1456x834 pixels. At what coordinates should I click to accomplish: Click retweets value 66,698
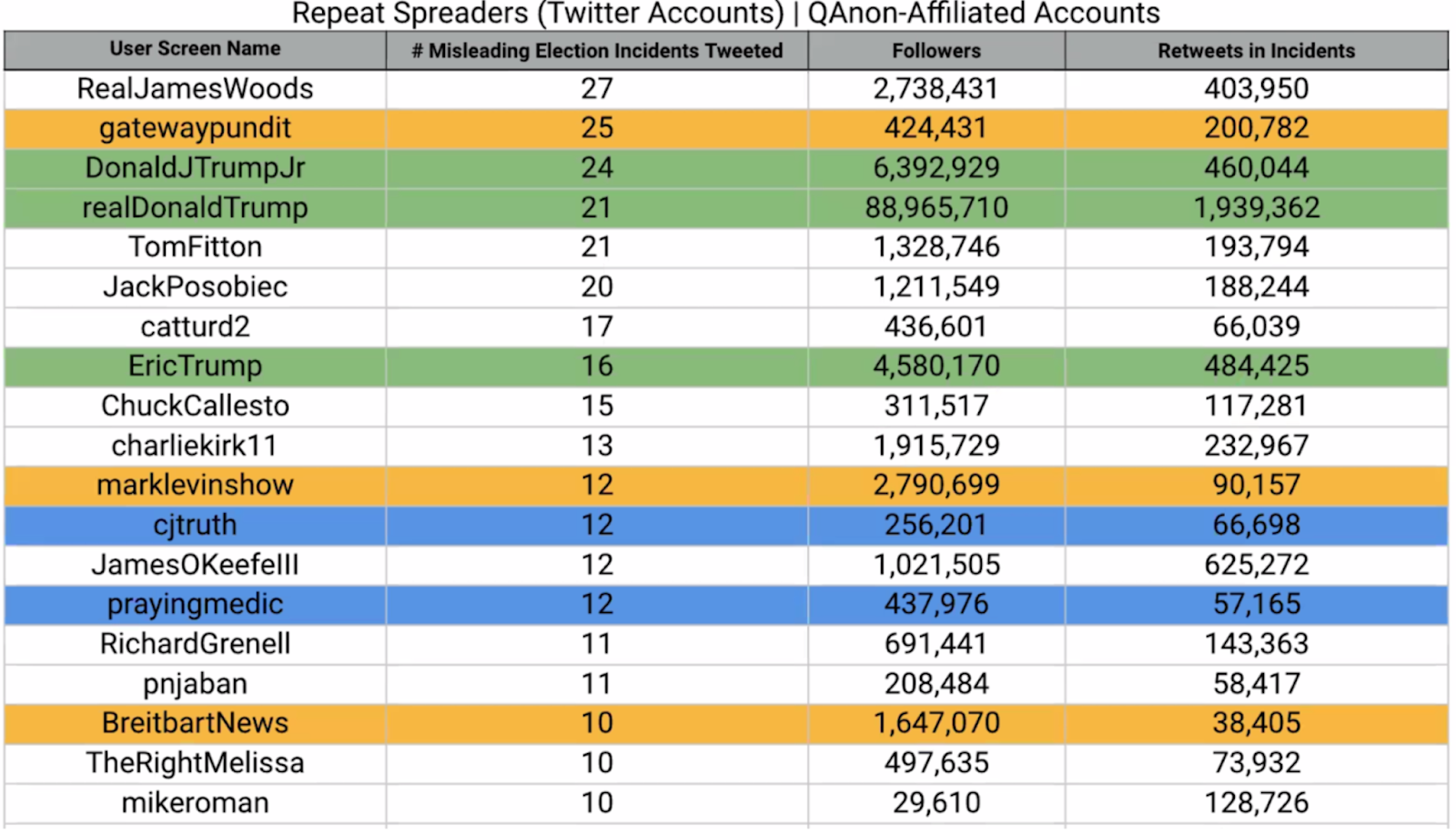(x=1257, y=525)
